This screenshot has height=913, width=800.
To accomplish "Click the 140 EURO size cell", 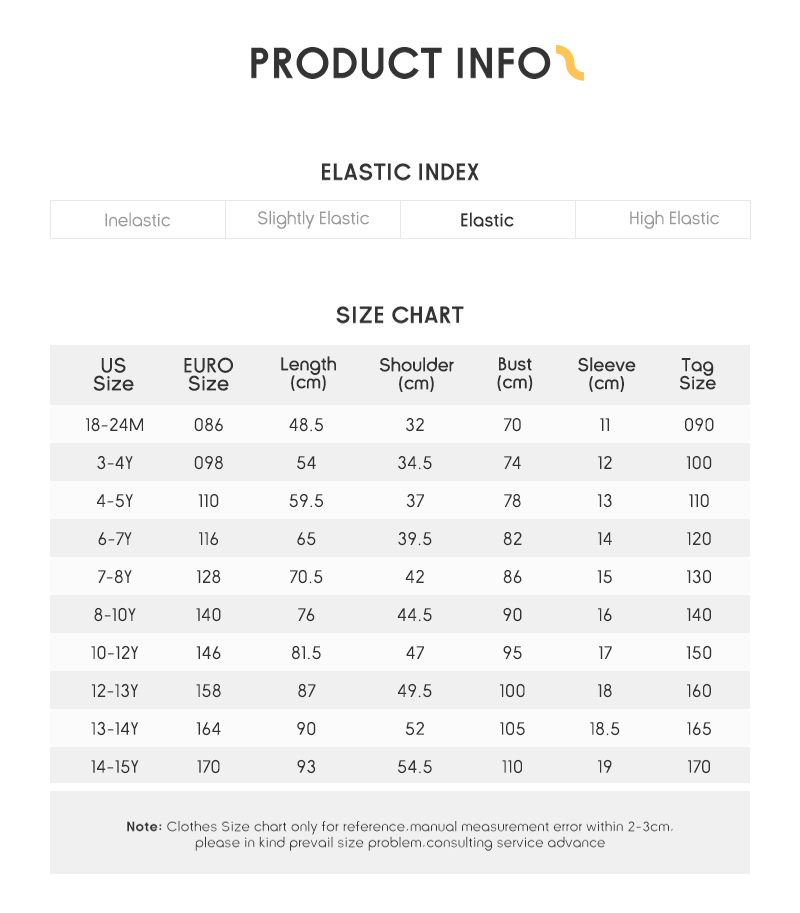I will pyautogui.click(x=208, y=615).
